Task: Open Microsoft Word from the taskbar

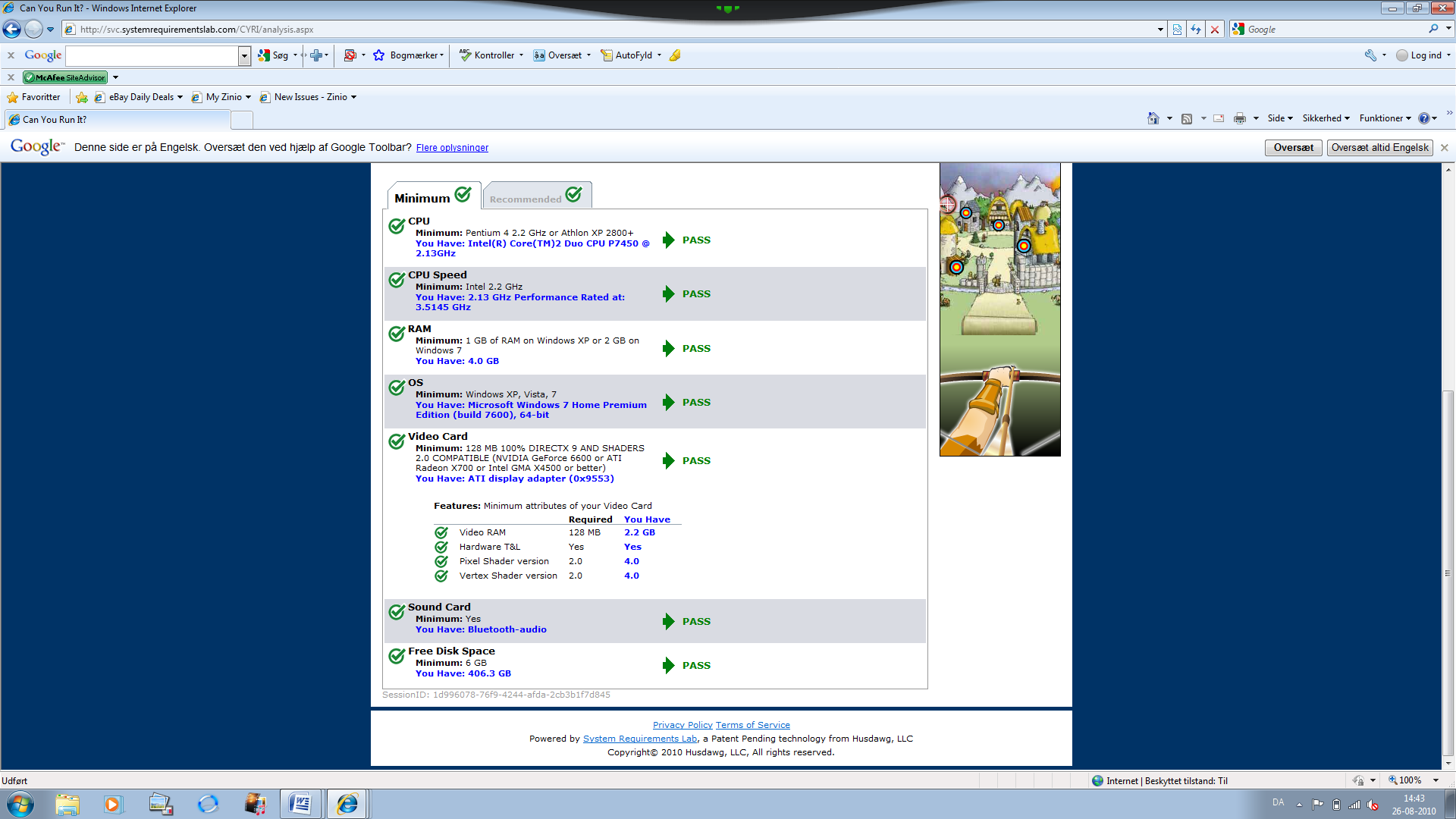Action: coord(300,804)
